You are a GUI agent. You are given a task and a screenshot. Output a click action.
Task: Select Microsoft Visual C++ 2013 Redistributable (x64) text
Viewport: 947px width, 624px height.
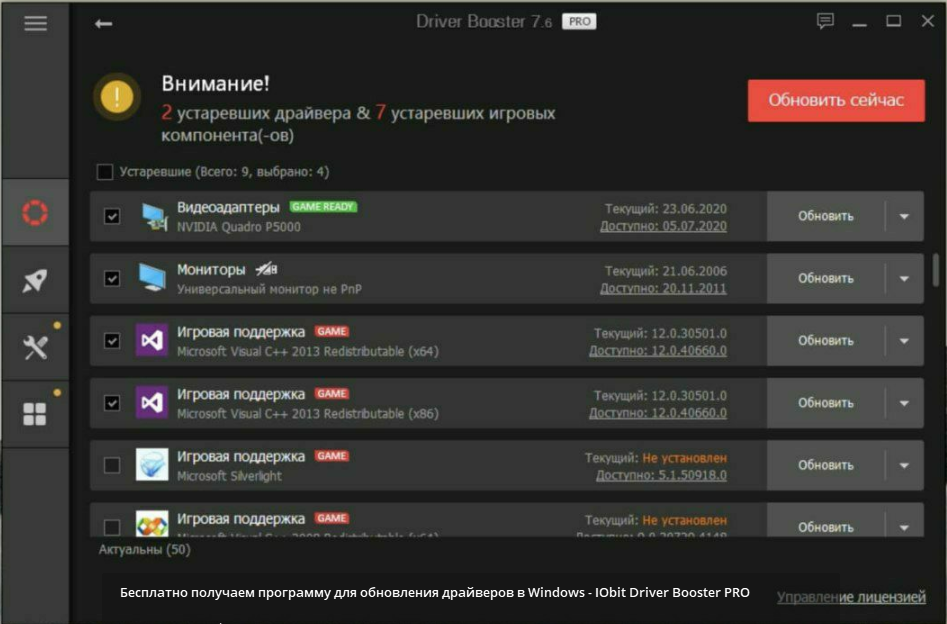[308, 352]
